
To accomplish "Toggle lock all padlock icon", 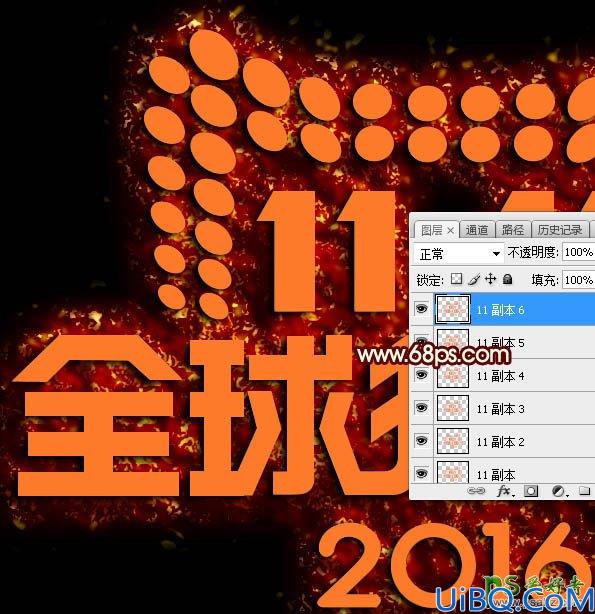I will (508, 279).
